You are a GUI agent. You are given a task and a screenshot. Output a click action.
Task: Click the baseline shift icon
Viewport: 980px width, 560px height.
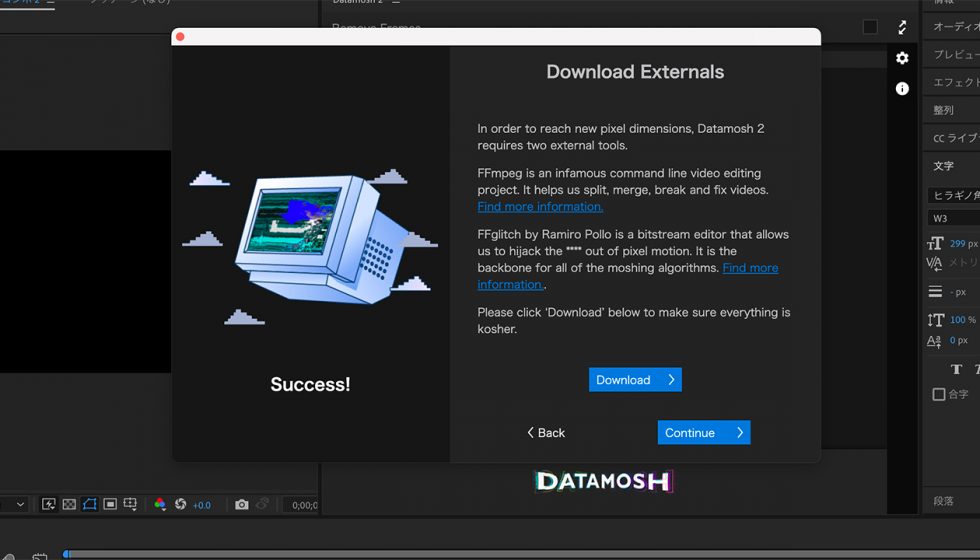pos(934,341)
